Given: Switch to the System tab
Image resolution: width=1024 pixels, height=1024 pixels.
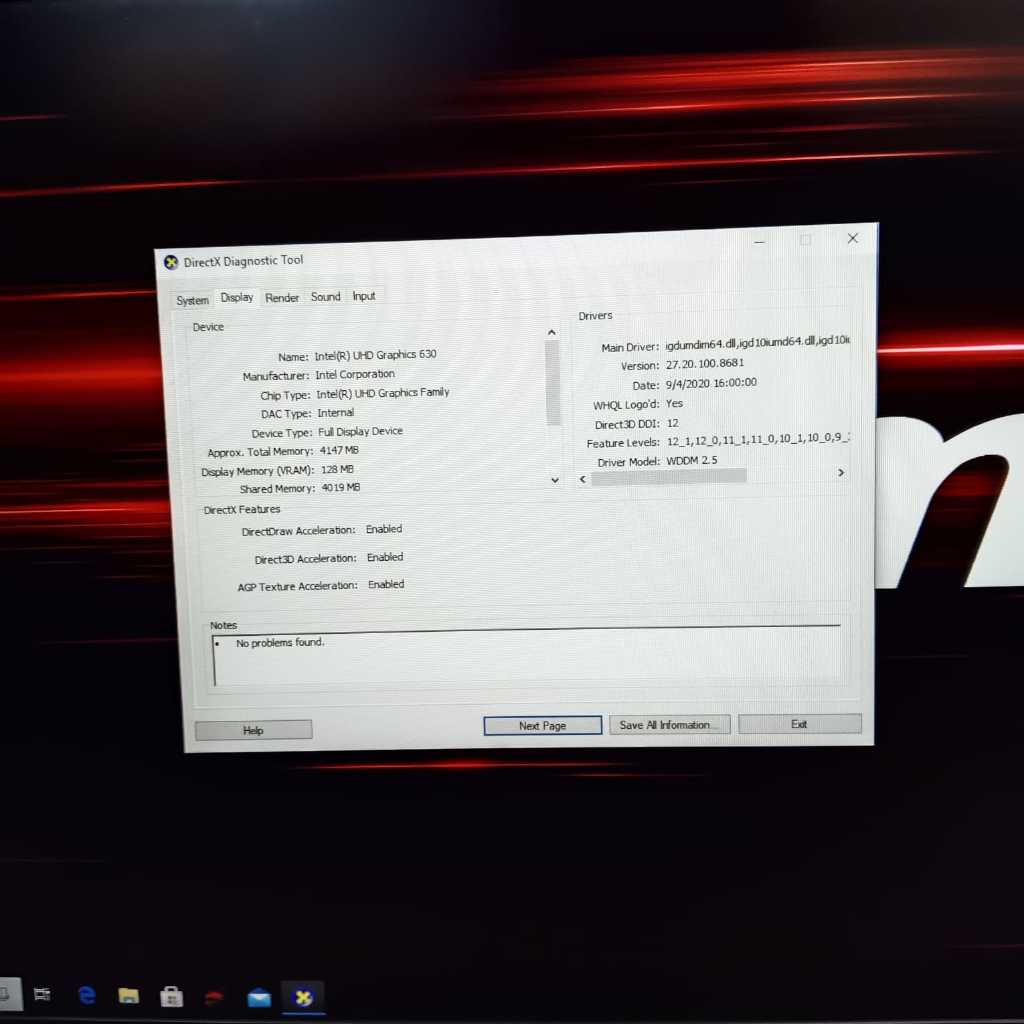Looking at the screenshot, I should tap(192, 300).
